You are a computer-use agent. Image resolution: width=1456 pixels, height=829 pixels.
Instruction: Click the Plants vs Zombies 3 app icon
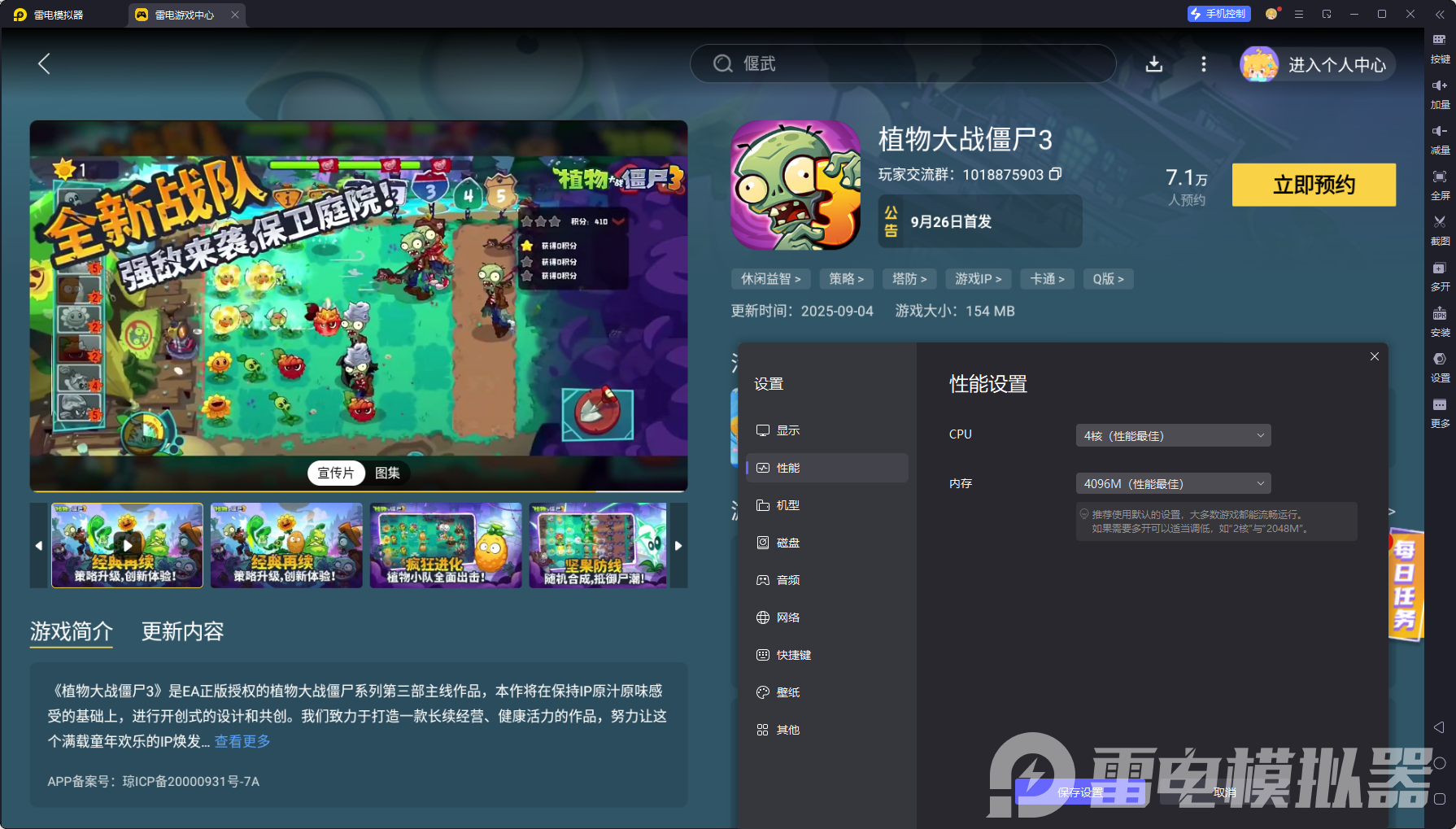pyautogui.click(x=796, y=185)
